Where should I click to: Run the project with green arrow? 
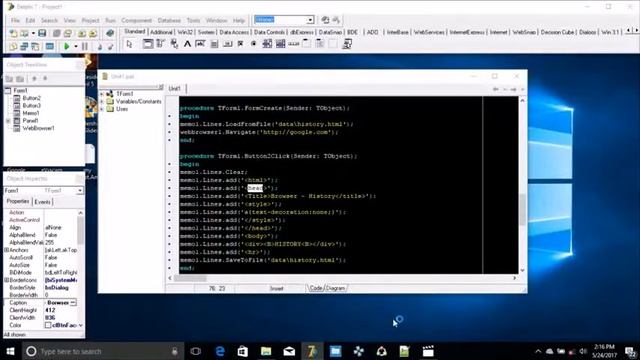click(67, 47)
